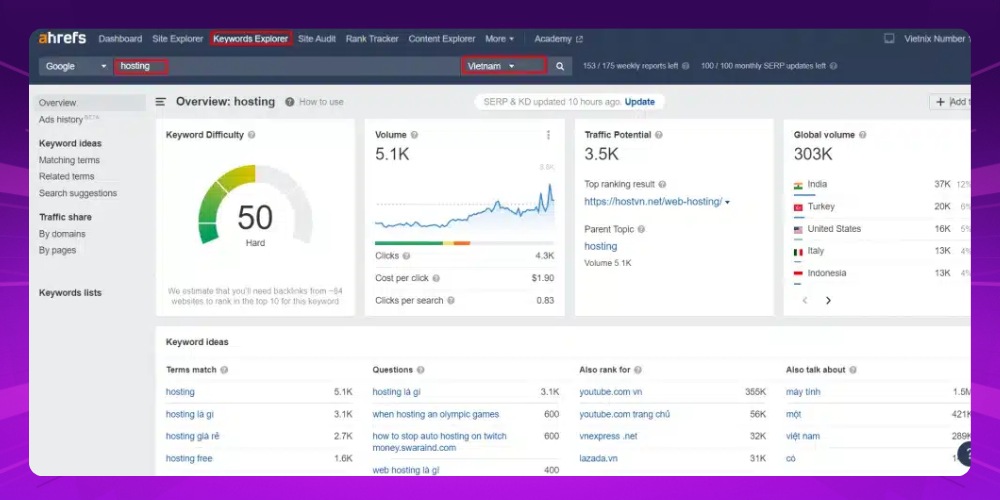Viewport: 1000px width, 500px height.
Task: Click the monitor icon in top bar
Action: pyautogui.click(x=889, y=39)
